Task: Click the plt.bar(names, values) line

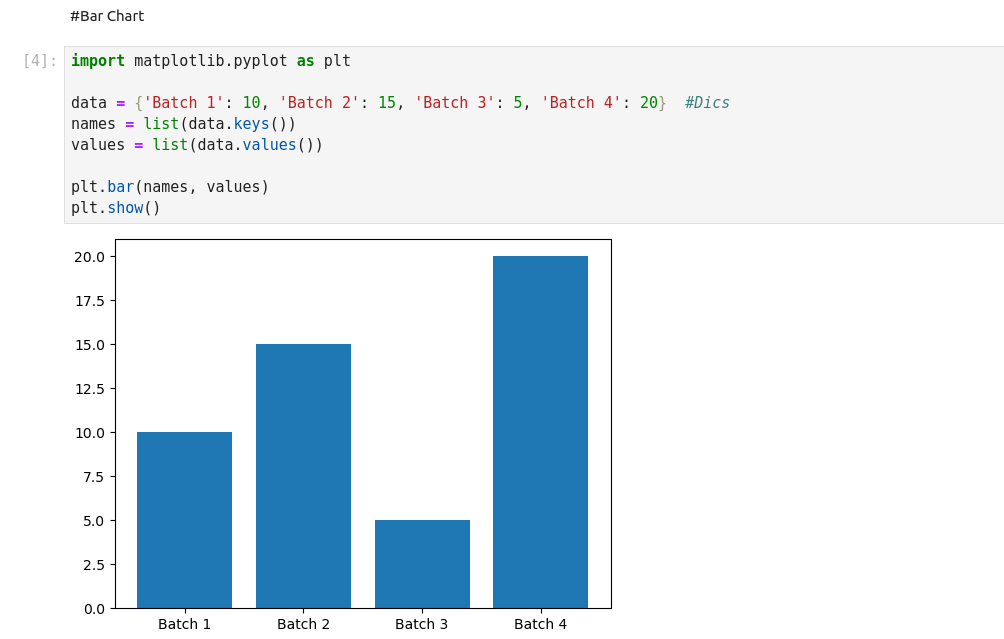Action: (x=170, y=187)
